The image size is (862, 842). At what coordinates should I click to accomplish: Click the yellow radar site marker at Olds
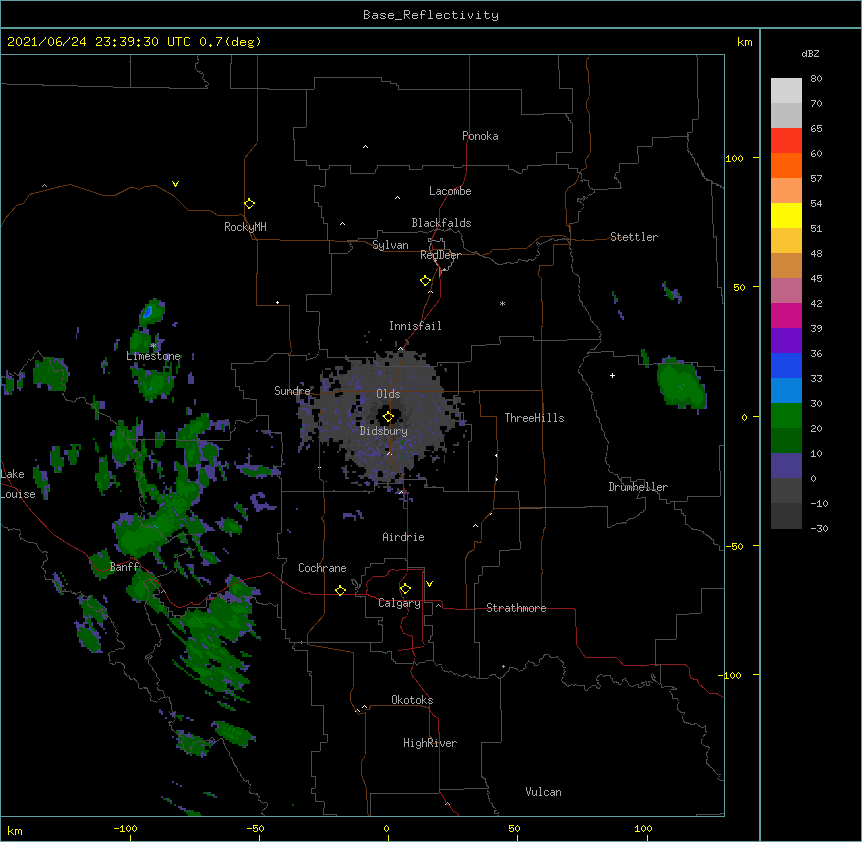(388, 417)
